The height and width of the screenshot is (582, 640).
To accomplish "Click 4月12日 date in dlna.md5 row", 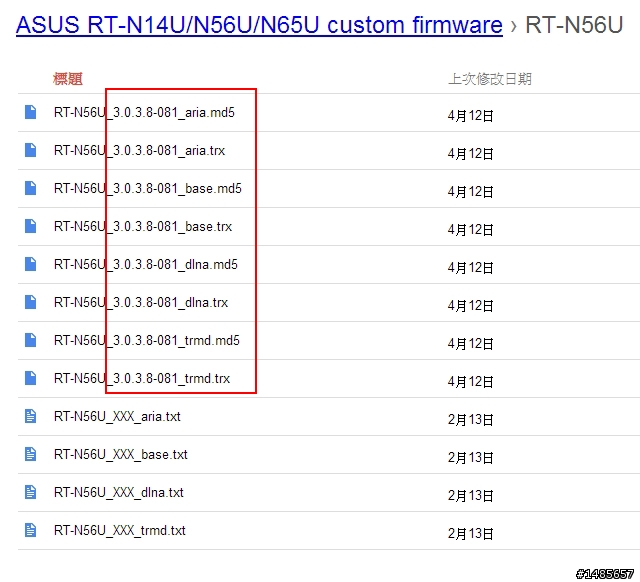I will click(x=471, y=267).
